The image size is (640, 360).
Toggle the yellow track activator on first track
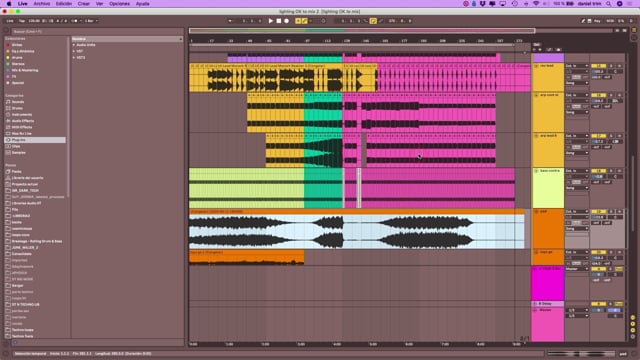click(x=598, y=66)
